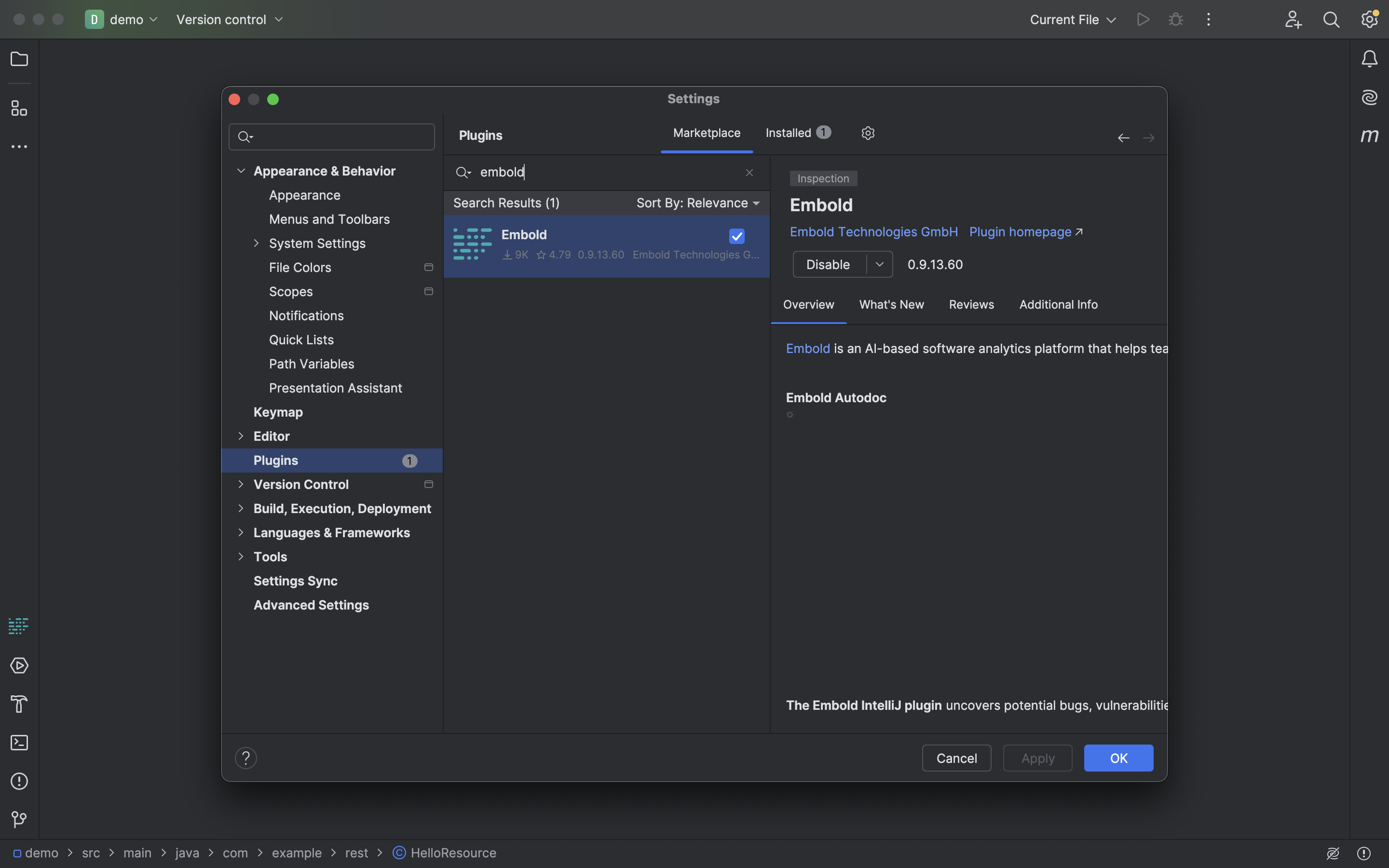The image size is (1389, 868).
Task: Open the Run tool window
Action: pos(19,665)
